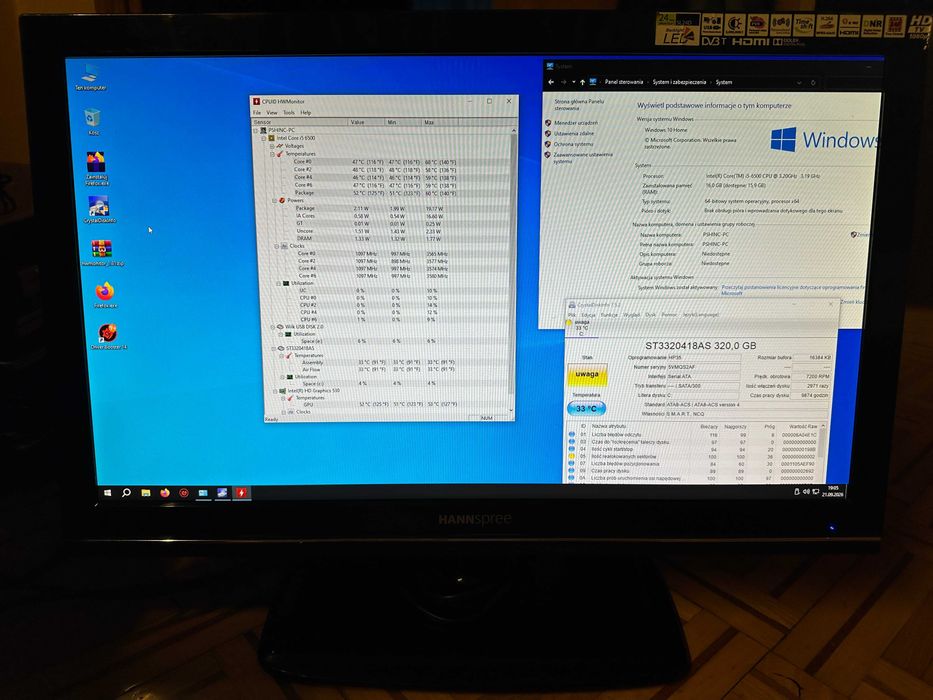This screenshot has height=700, width=933.
Task: Open the Plik menu in CrystalDiskInfo
Action: pos(572,314)
